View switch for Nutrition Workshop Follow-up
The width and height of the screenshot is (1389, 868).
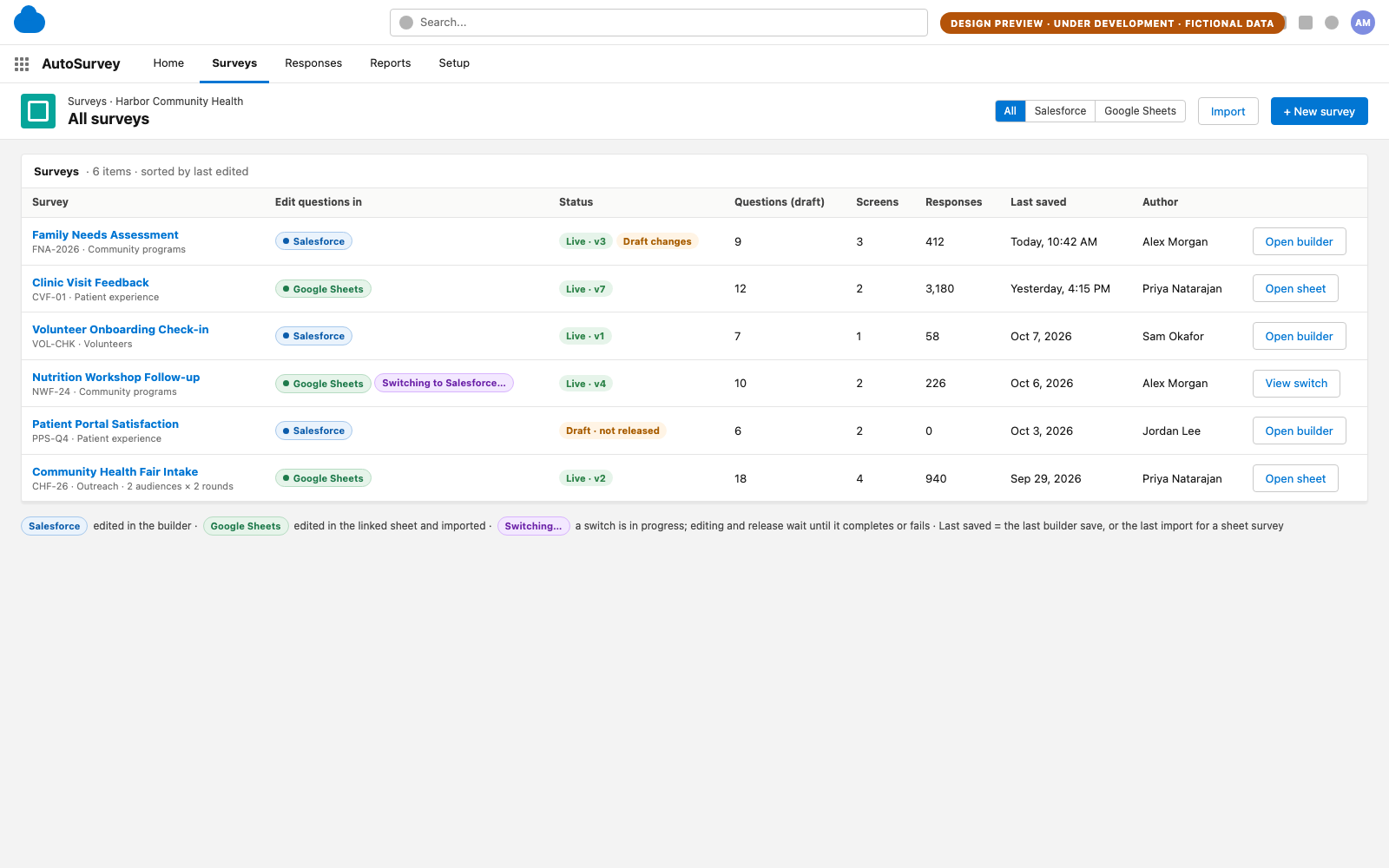[x=1296, y=383]
